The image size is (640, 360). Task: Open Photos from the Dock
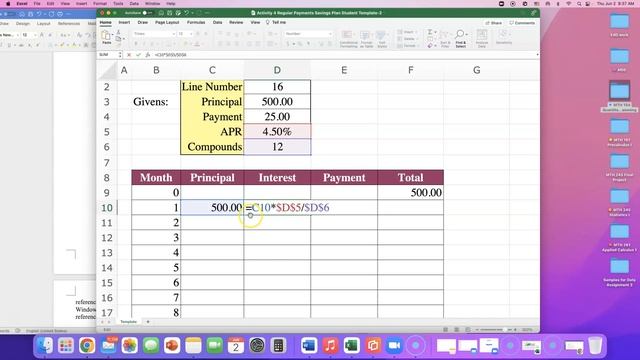tap(129, 346)
